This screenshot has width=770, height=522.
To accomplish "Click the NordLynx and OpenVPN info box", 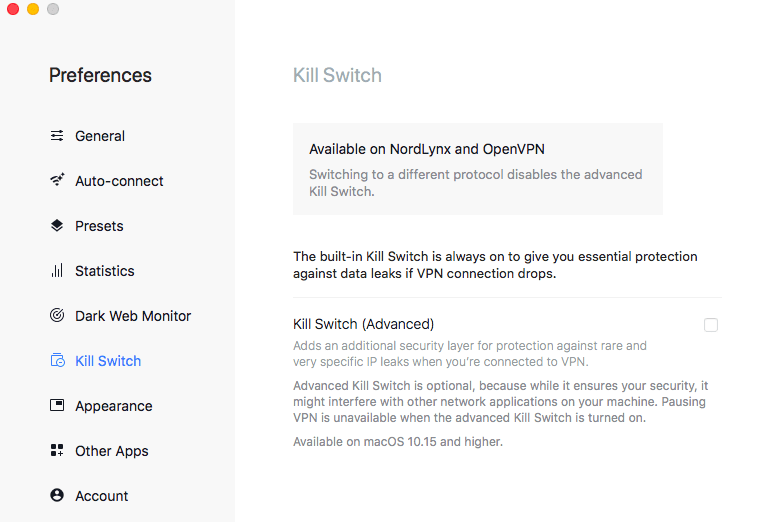I will tap(477, 169).
